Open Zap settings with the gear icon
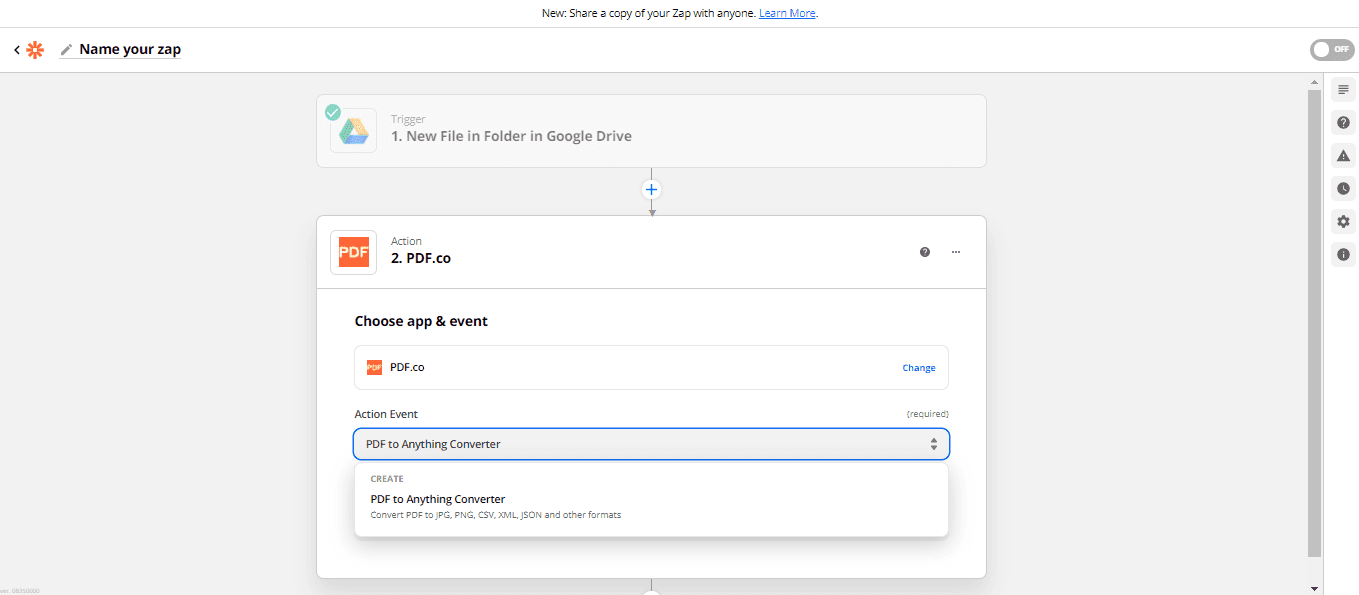The image size is (1359, 595). [1343, 221]
